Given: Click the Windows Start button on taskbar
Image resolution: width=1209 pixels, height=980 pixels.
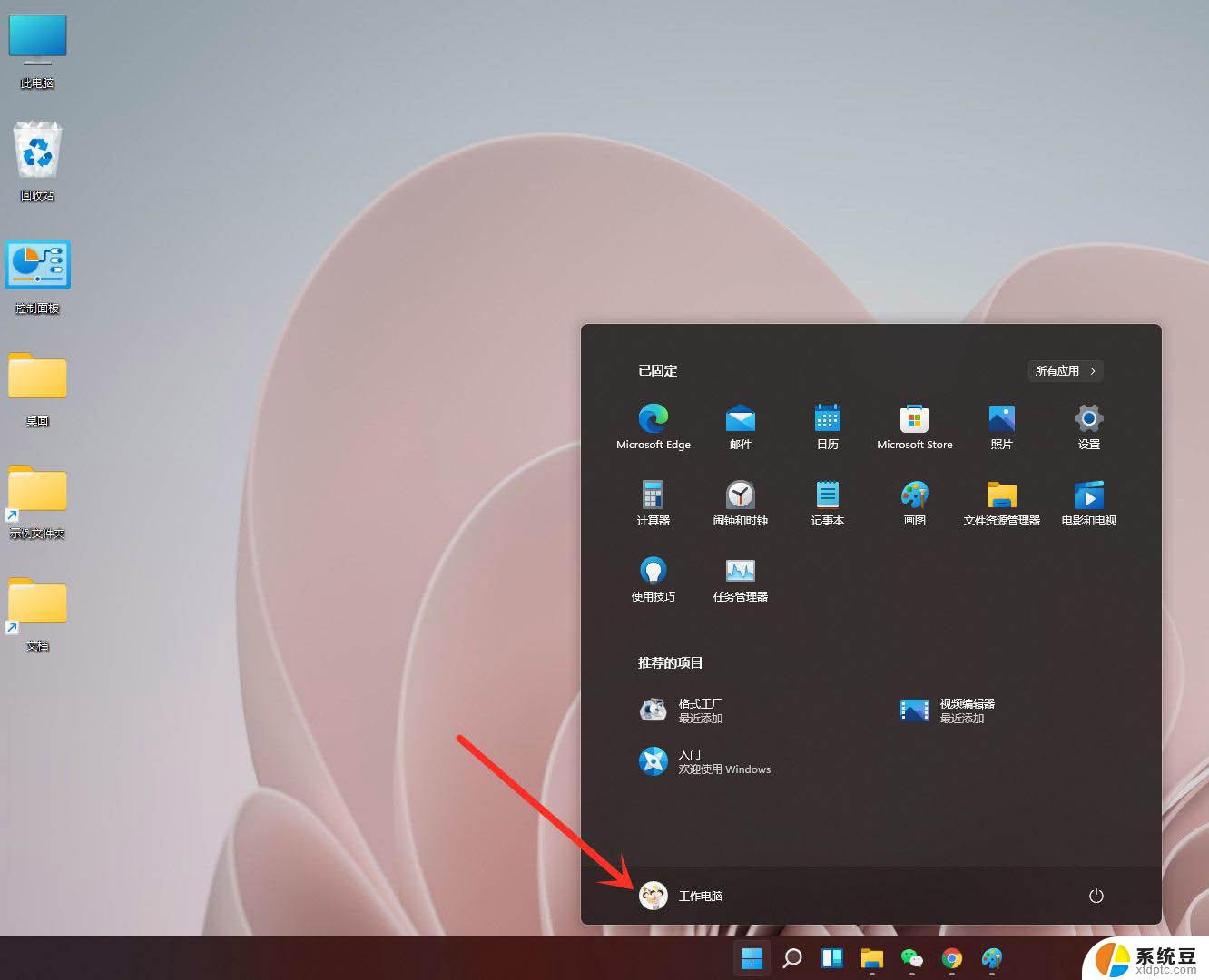Looking at the screenshot, I should (x=752, y=958).
